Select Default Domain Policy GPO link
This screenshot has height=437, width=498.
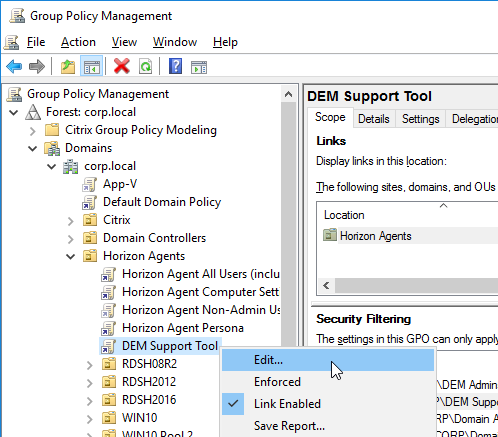(x=162, y=202)
